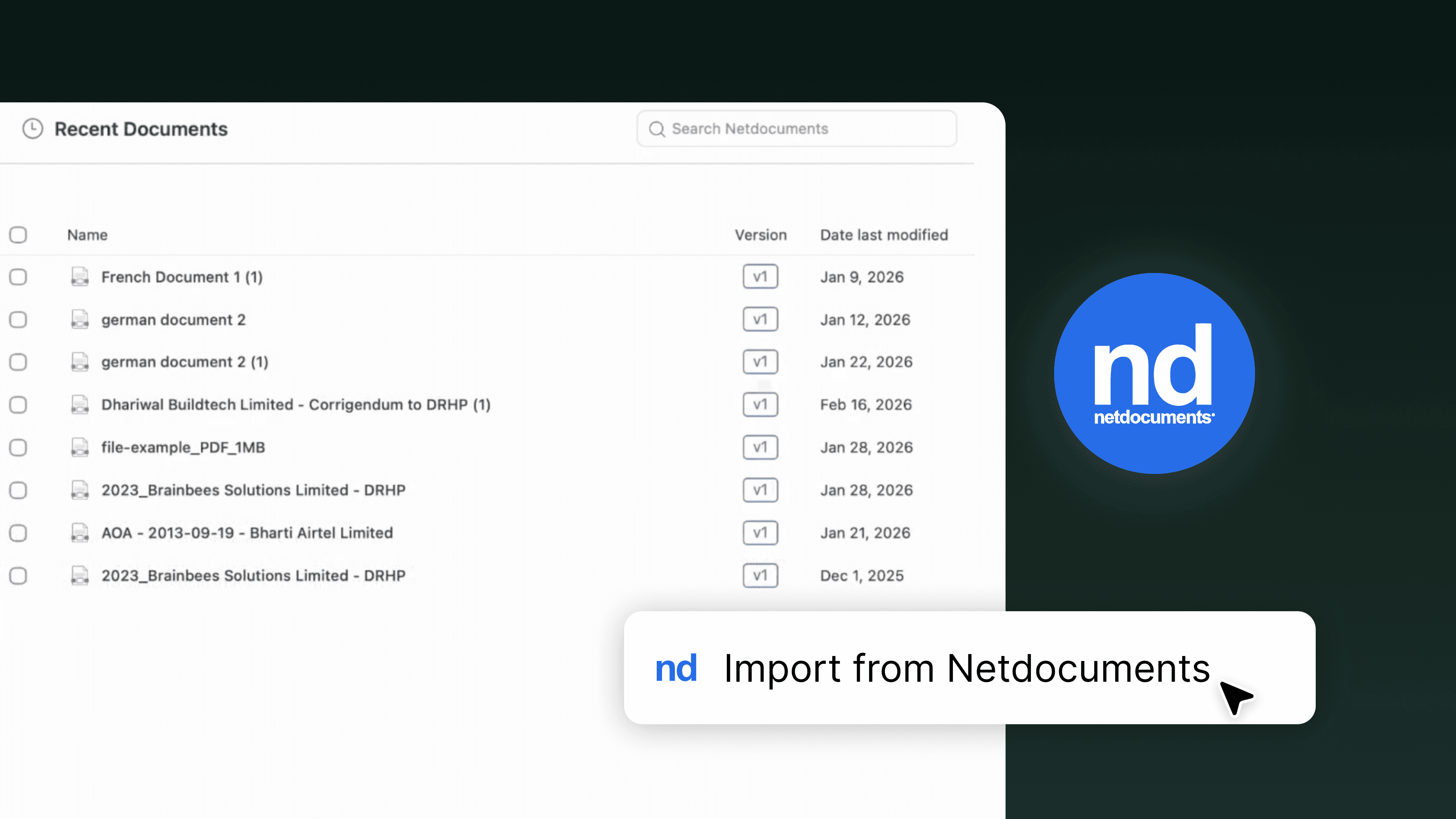Click the magnifier icon in search box
The width and height of the screenshot is (1456, 819).
[x=657, y=129]
